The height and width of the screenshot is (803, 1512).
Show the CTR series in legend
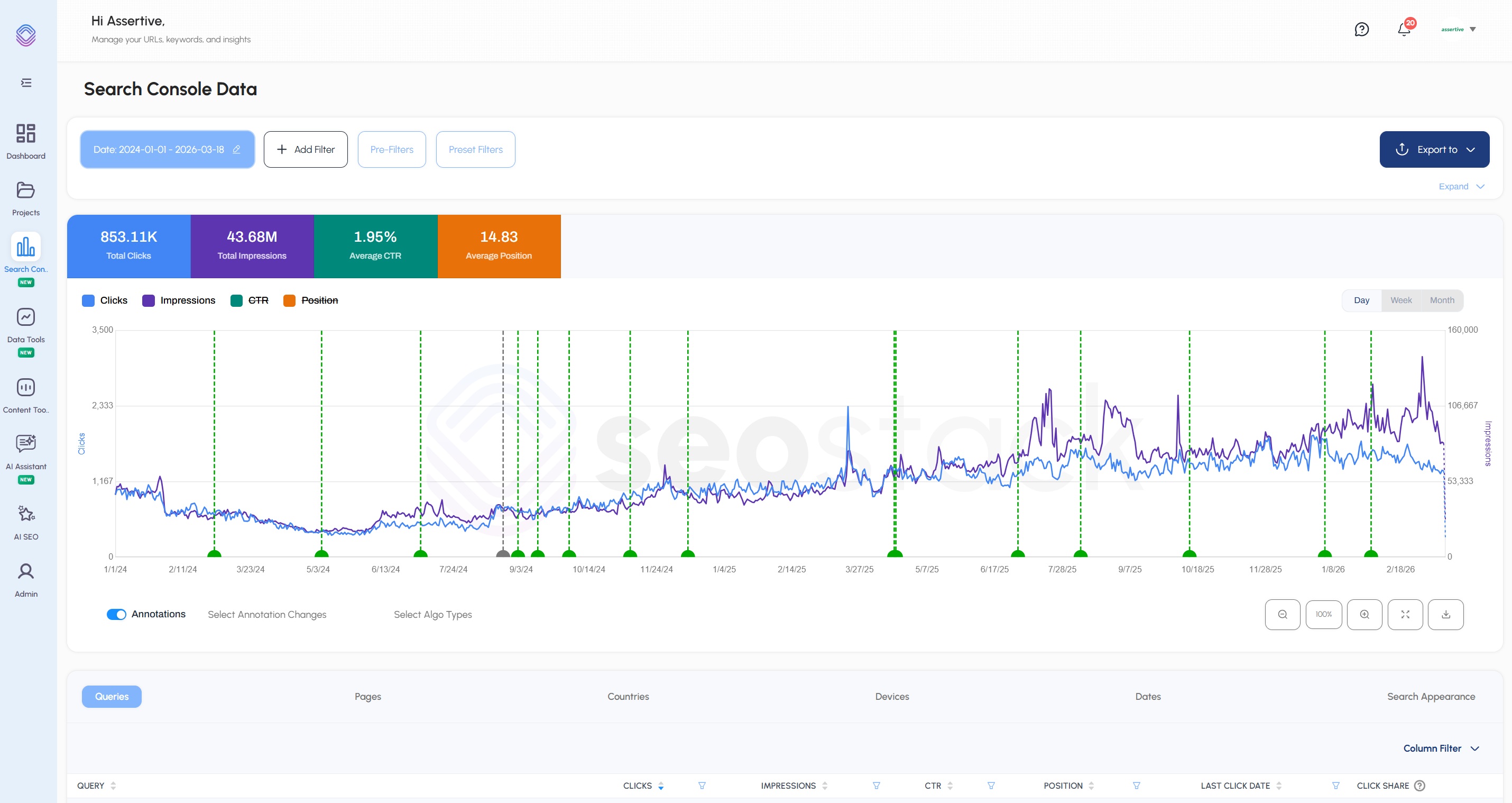pyautogui.click(x=257, y=301)
